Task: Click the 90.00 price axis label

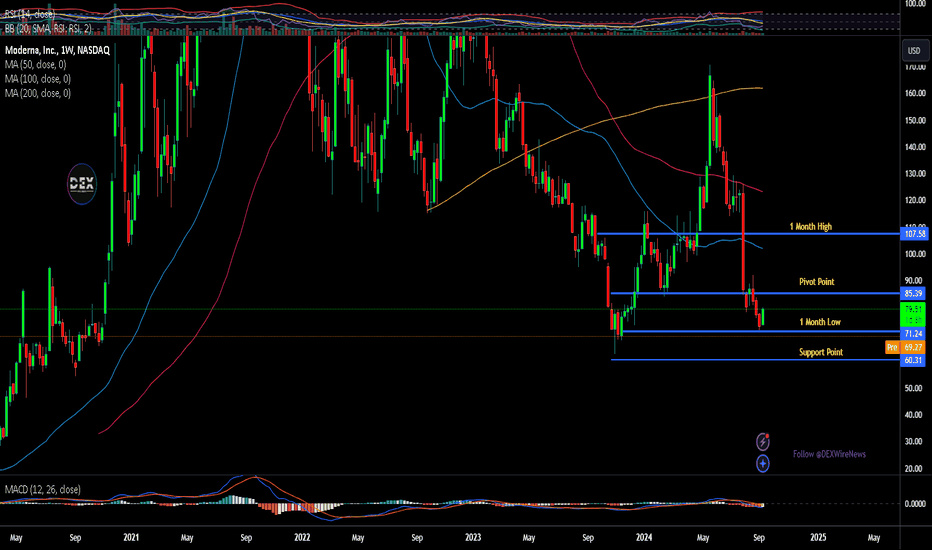Action: tap(914, 281)
